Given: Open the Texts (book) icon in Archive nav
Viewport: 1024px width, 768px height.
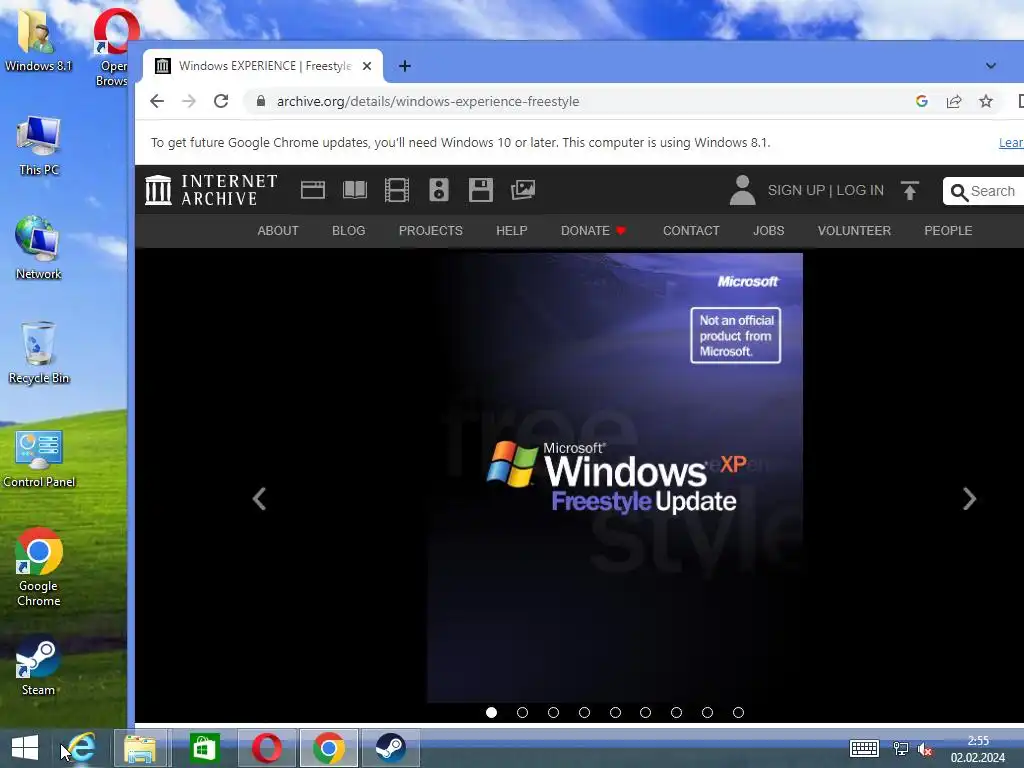Looking at the screenshot, I should [x=355, y=190].
